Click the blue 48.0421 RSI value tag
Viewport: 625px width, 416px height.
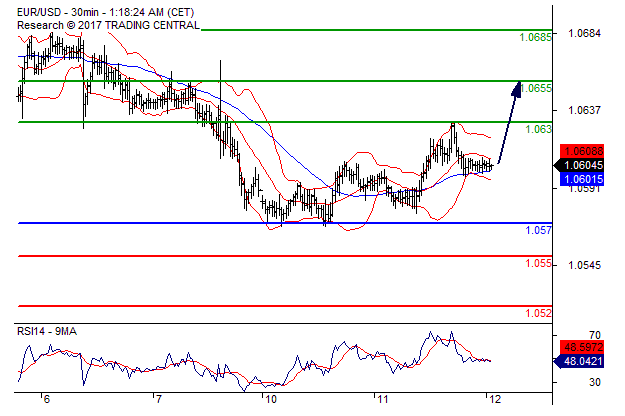(580, 361)
